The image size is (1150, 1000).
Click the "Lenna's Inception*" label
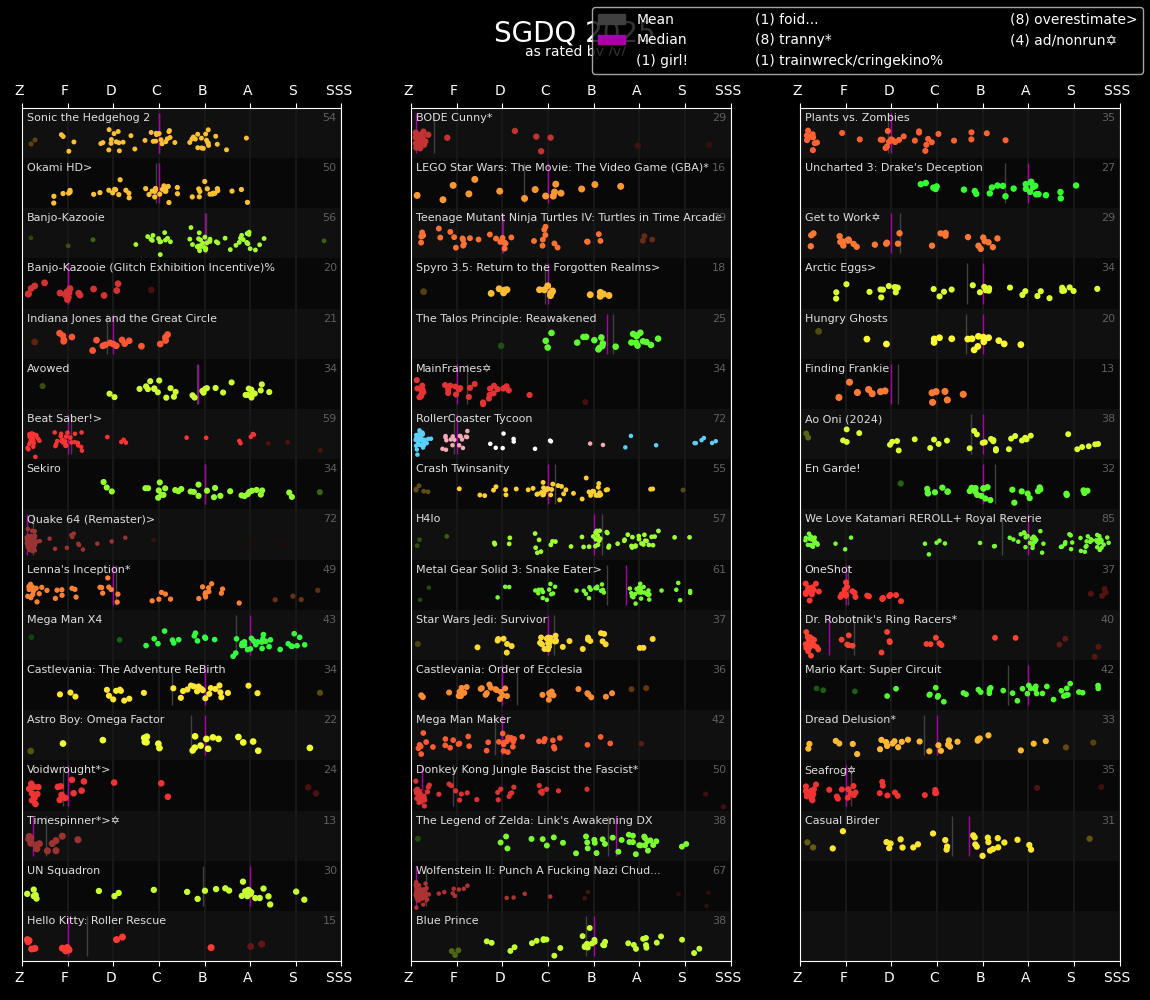coord(78,569)
